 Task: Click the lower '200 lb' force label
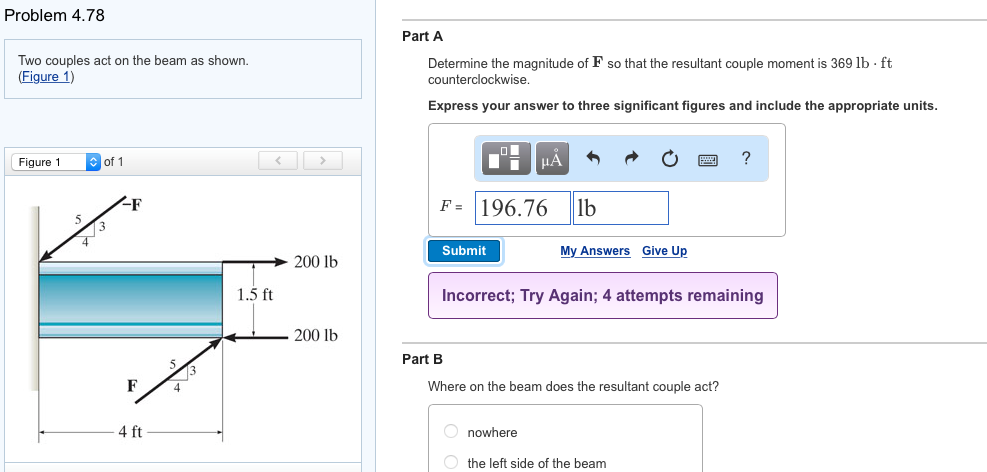point(316,335)
